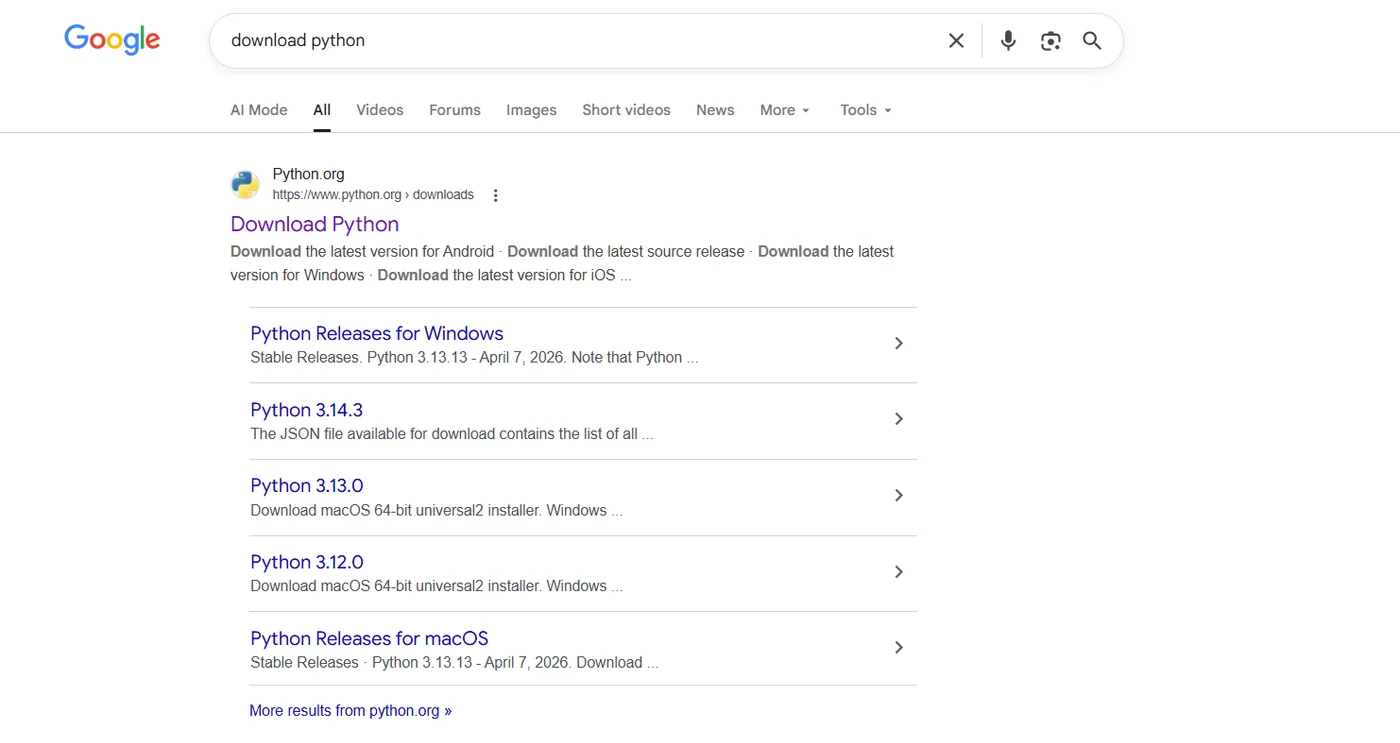The width and height of the screenshot is (1400, 743).
Task: Click chevron on Python 3.14.3 row
Action: [899, 419]
